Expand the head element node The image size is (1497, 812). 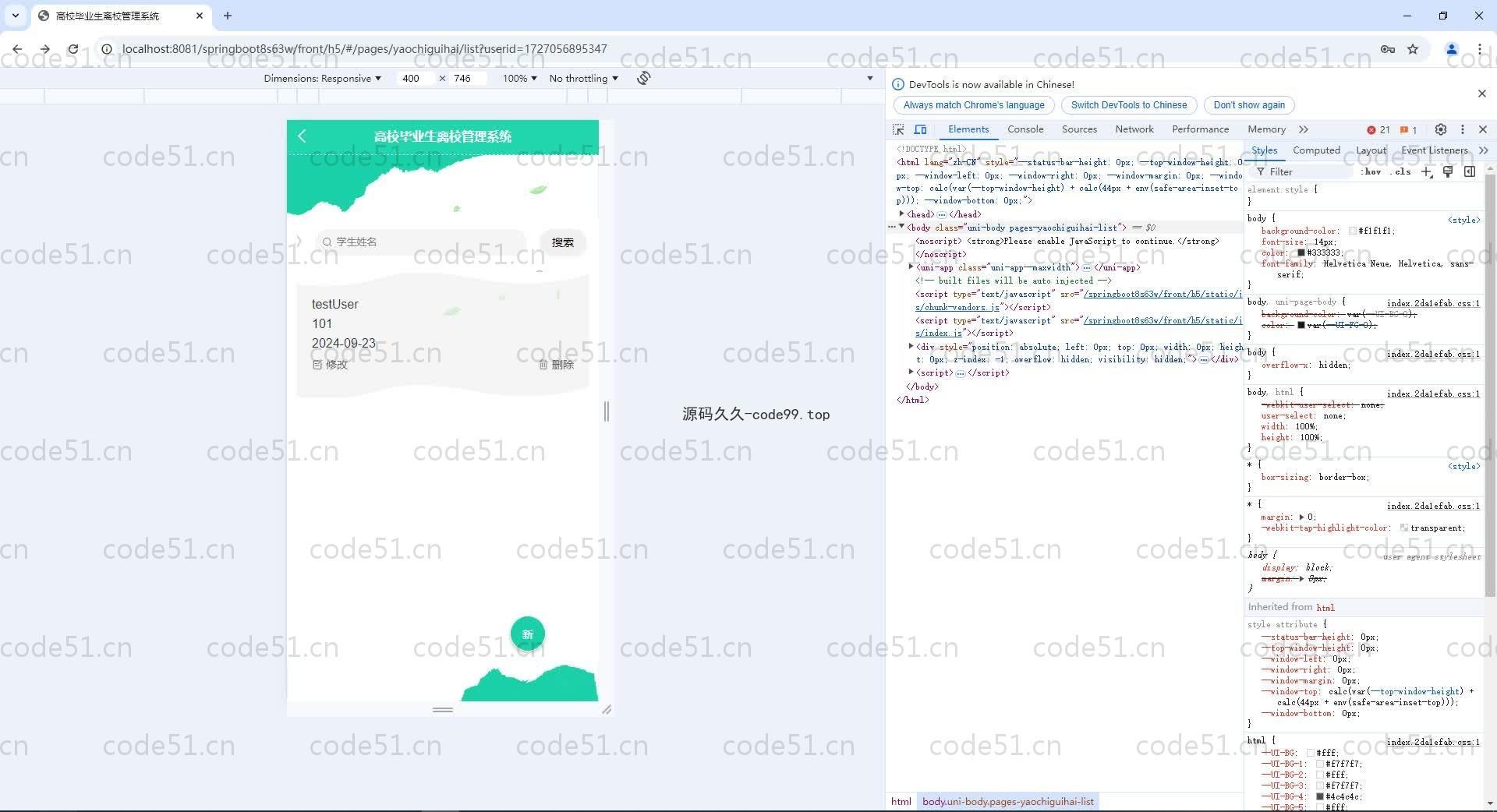(x=902, y=214)
